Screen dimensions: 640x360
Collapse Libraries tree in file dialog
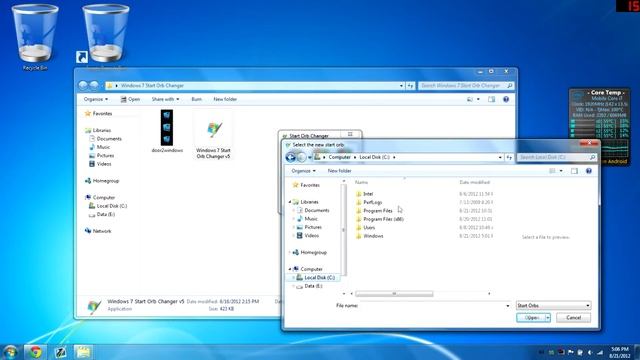(290, 202)
